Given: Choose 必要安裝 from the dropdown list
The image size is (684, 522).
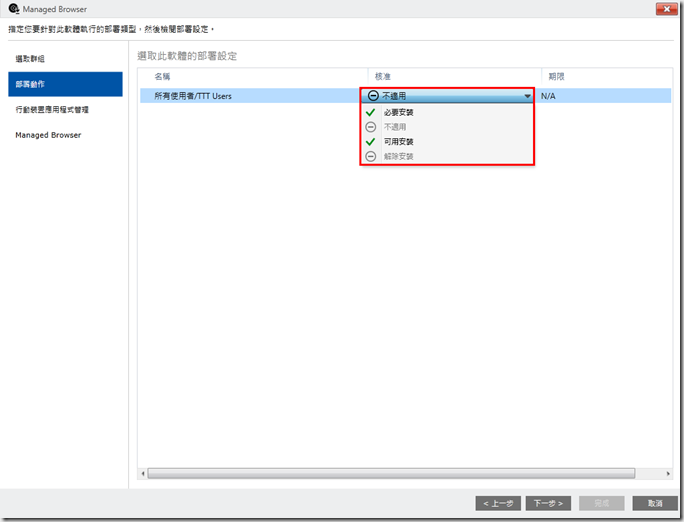Looking at the screenshot, I should coord(399,113).
